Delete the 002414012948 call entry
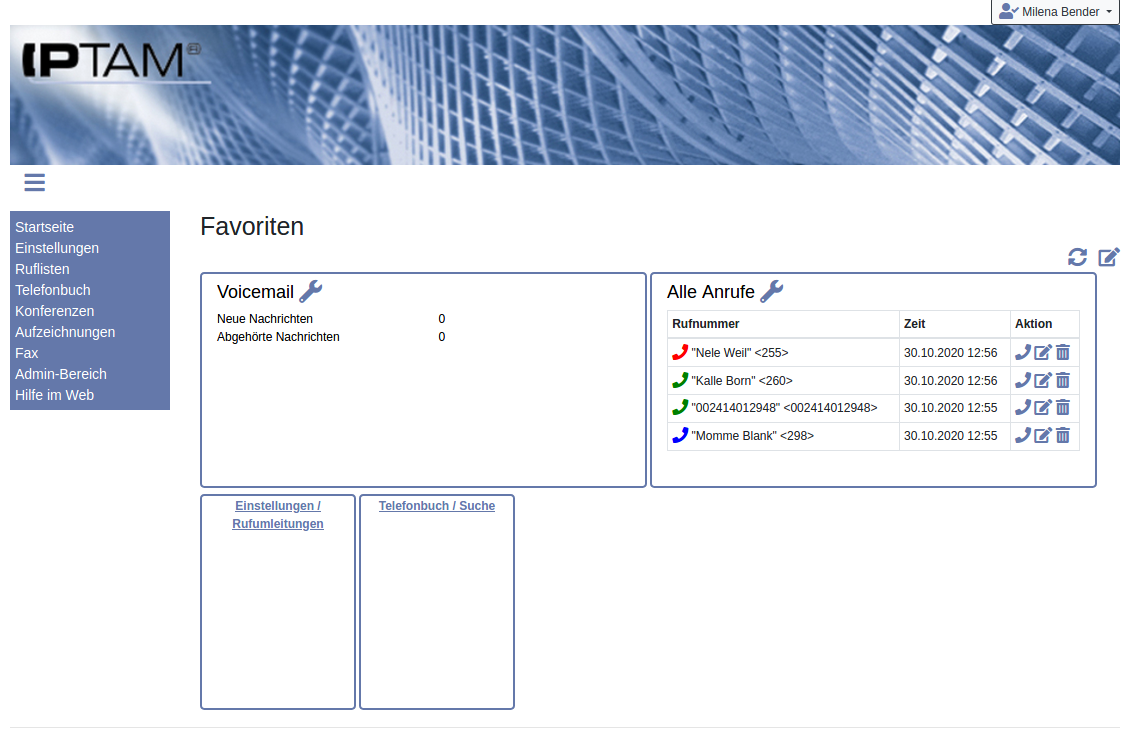 (x=1063, y=407)
